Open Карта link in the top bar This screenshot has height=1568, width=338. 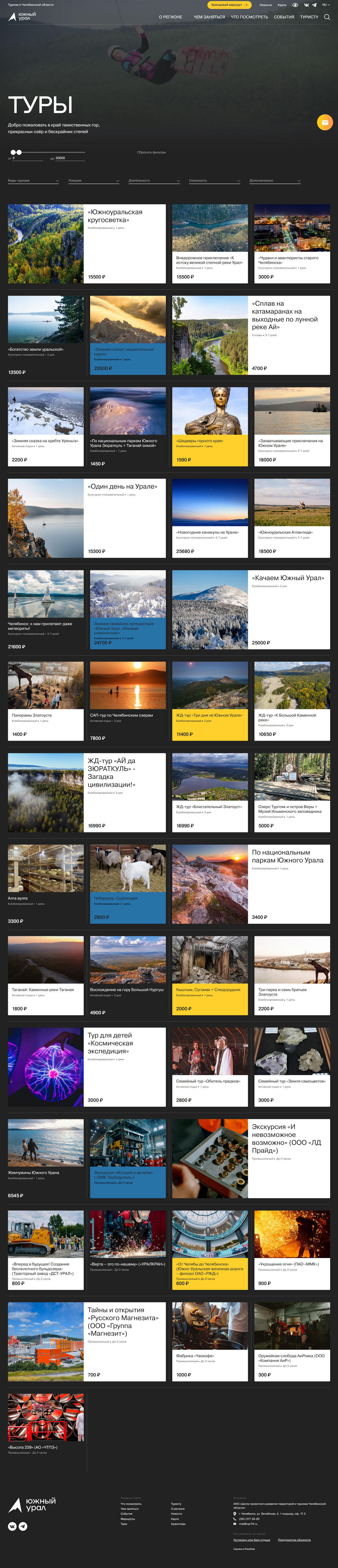pos(282,5)
